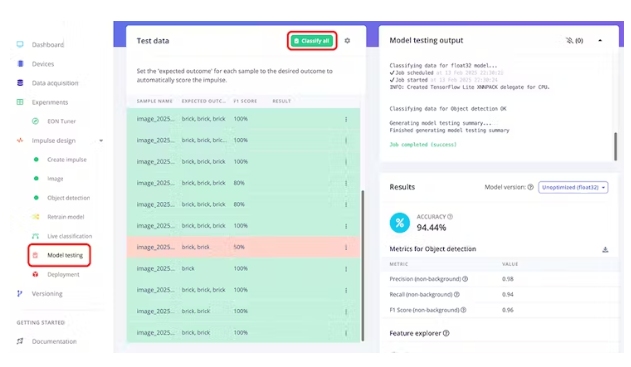The image size is (631, 367).
Task: Select Live classification in sidebar
Action: (x=70, y=236)
